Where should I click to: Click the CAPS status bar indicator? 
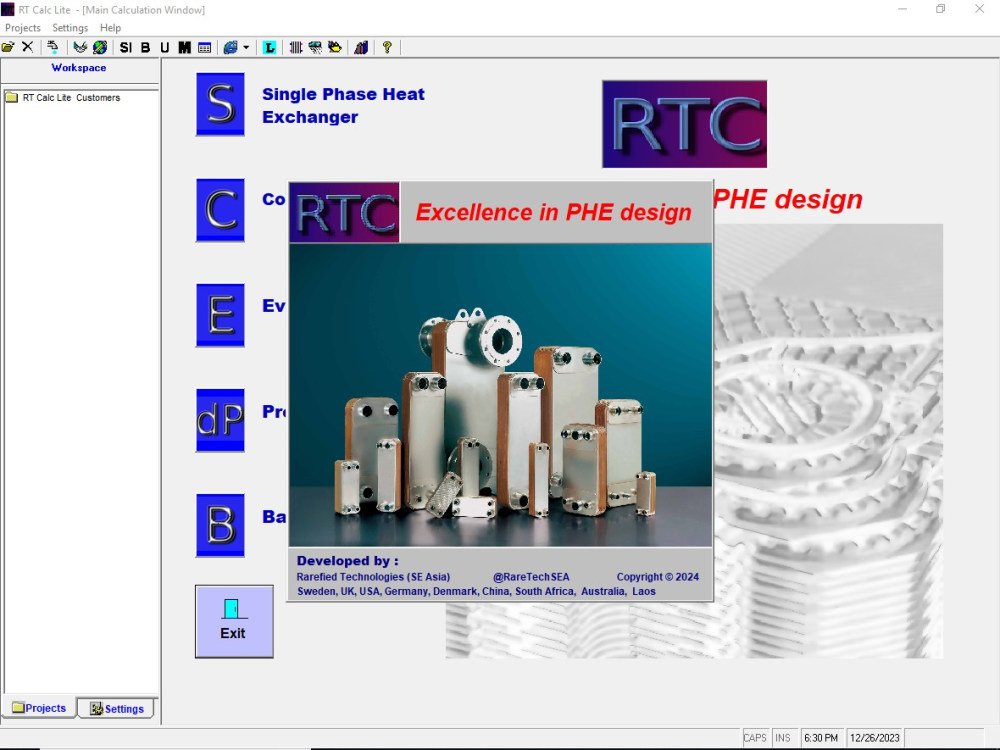coord(755,738)
